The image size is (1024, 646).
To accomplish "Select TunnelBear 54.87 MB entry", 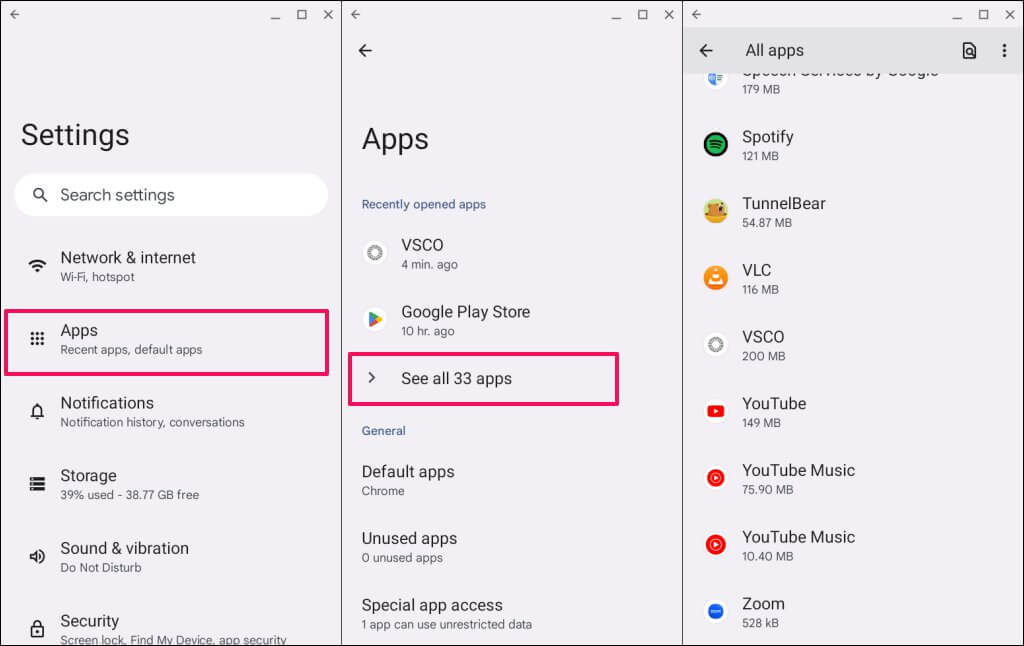I will point(853,212).
